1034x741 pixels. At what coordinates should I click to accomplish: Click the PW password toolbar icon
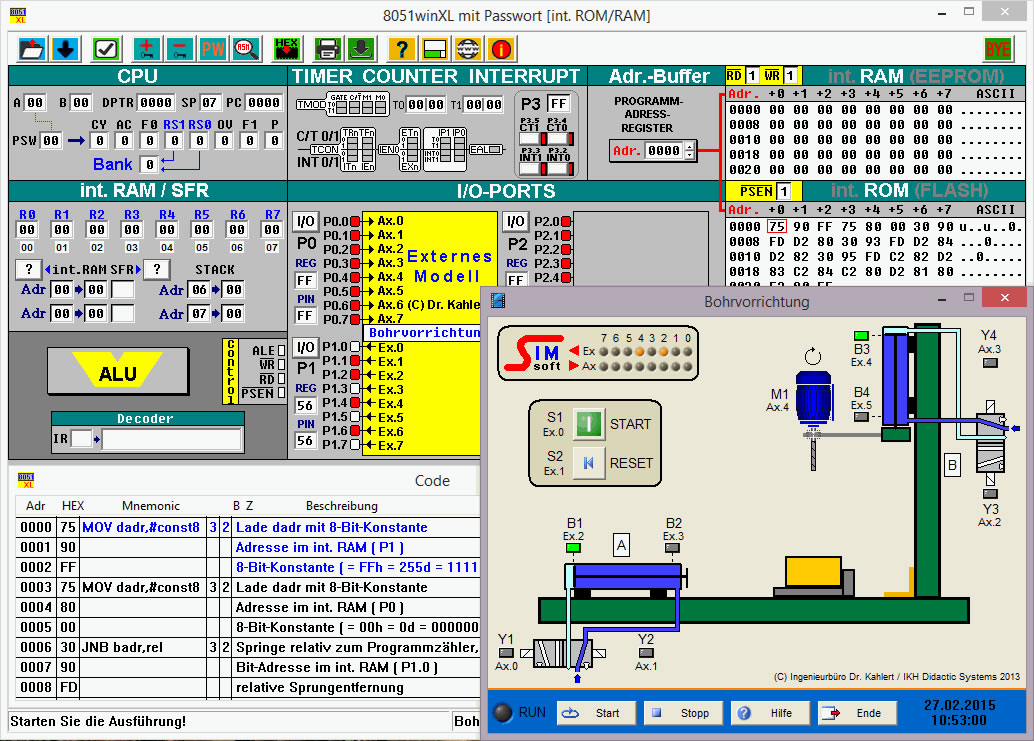[213, 48]
